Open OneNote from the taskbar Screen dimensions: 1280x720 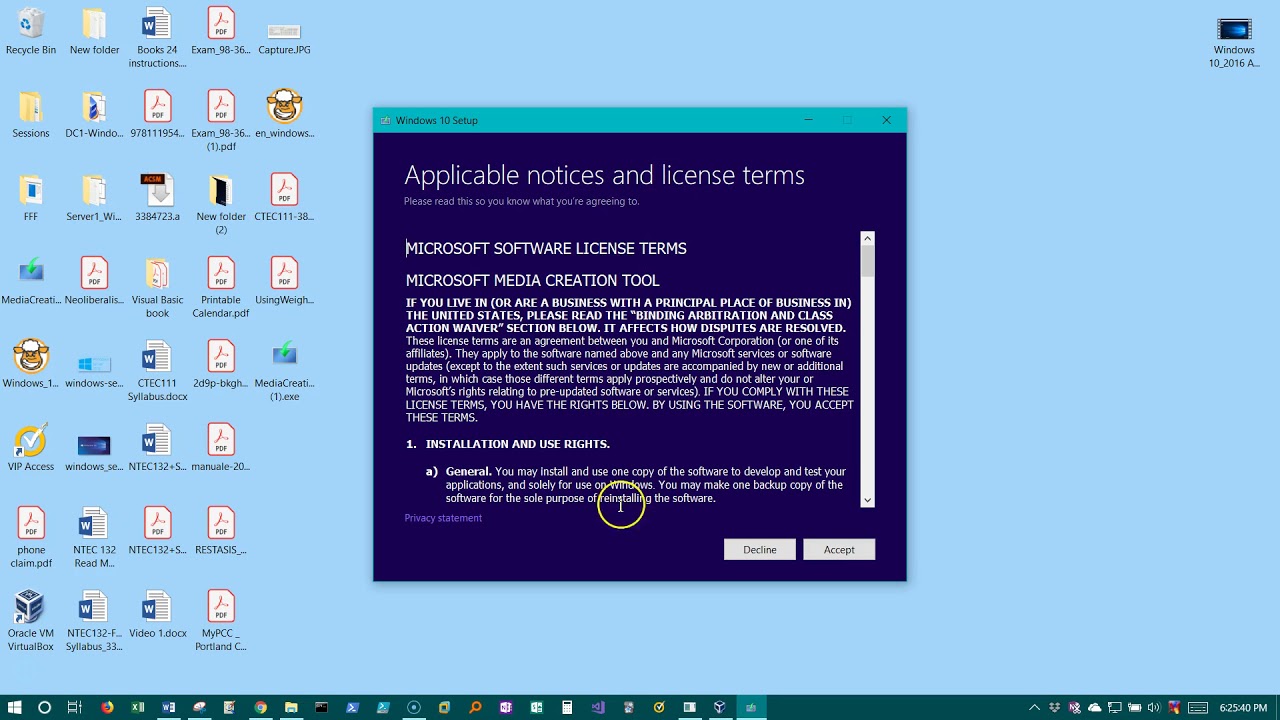[x=506, y=707]
